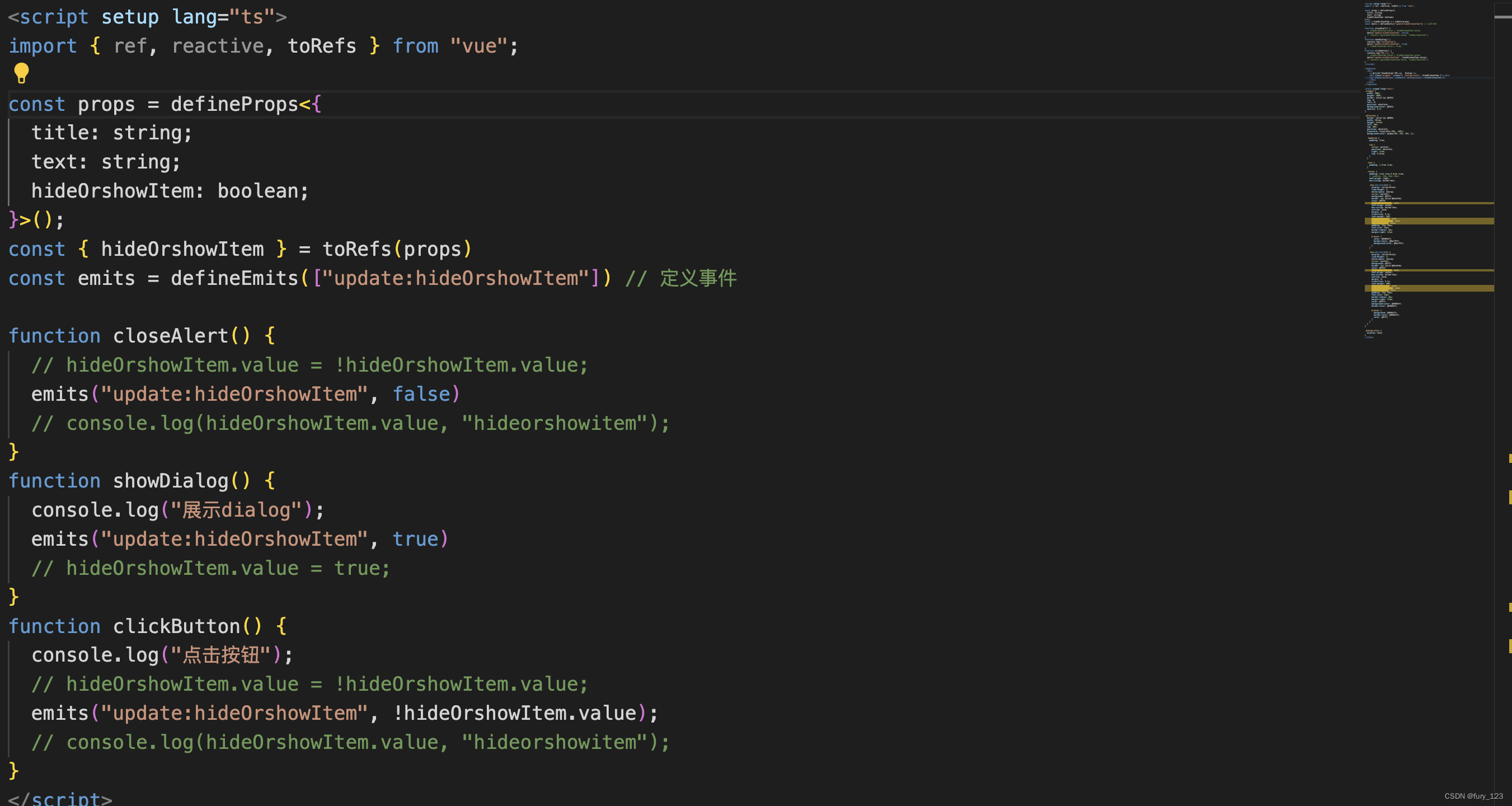Click the '// 定义事件' comment
The image size is (1512, 806).
(x=681, y=278)
